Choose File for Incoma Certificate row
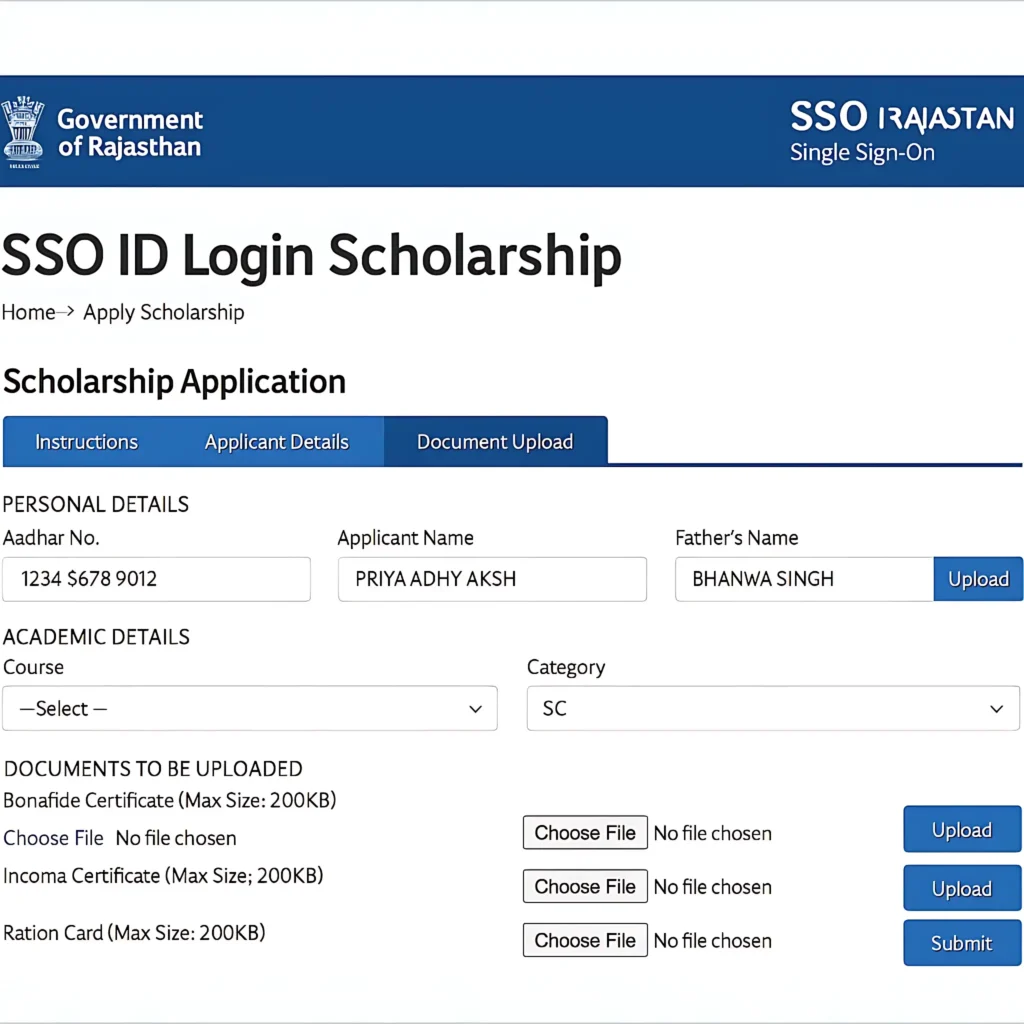The height and width of the screenshot is (1024, 1024). pos(585,886)
